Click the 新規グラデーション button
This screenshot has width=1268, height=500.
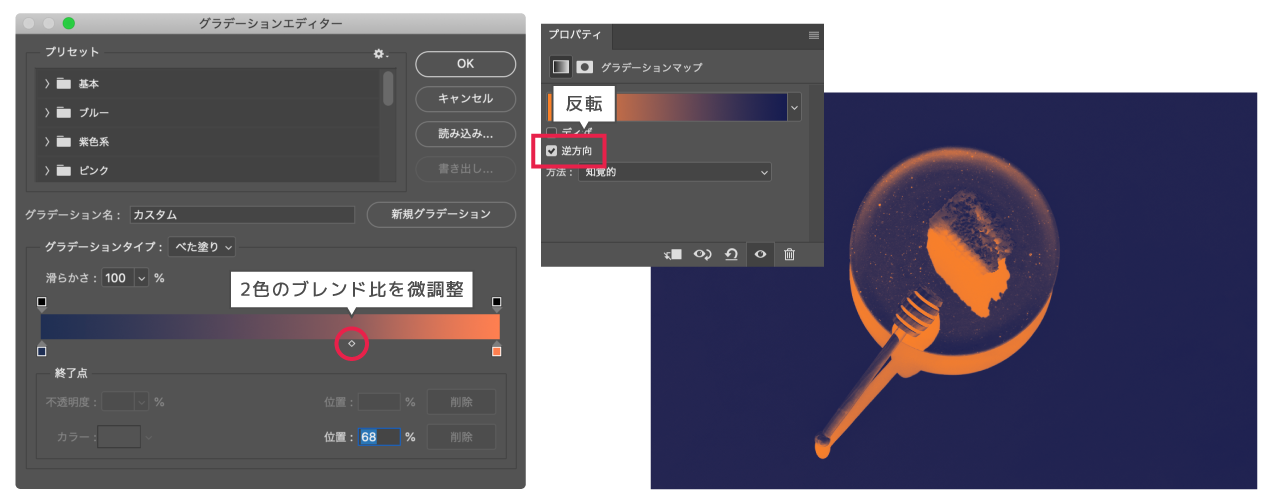(x=441, y=214)
